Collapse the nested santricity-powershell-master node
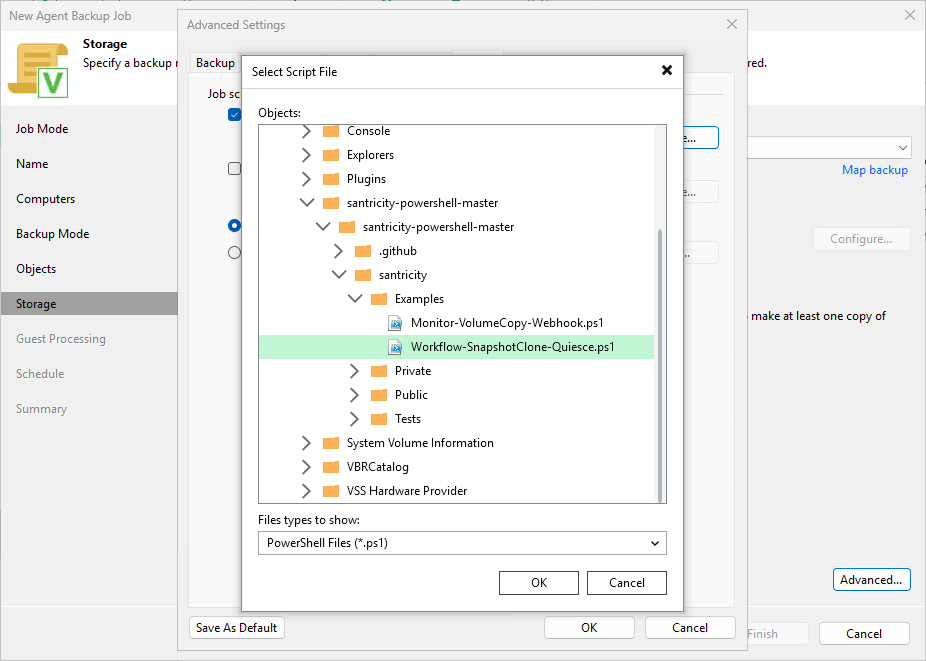 pos(322,227)
